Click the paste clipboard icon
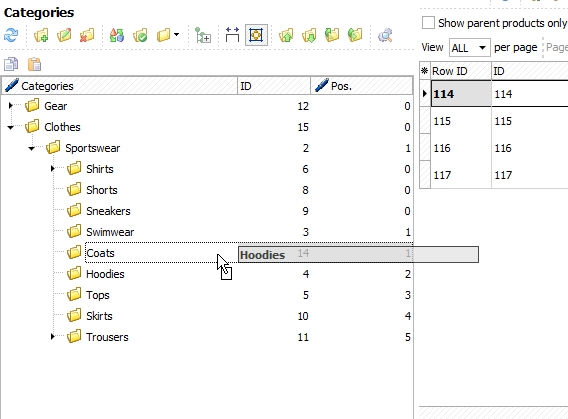The image size is (568, 419). (34, 64)
